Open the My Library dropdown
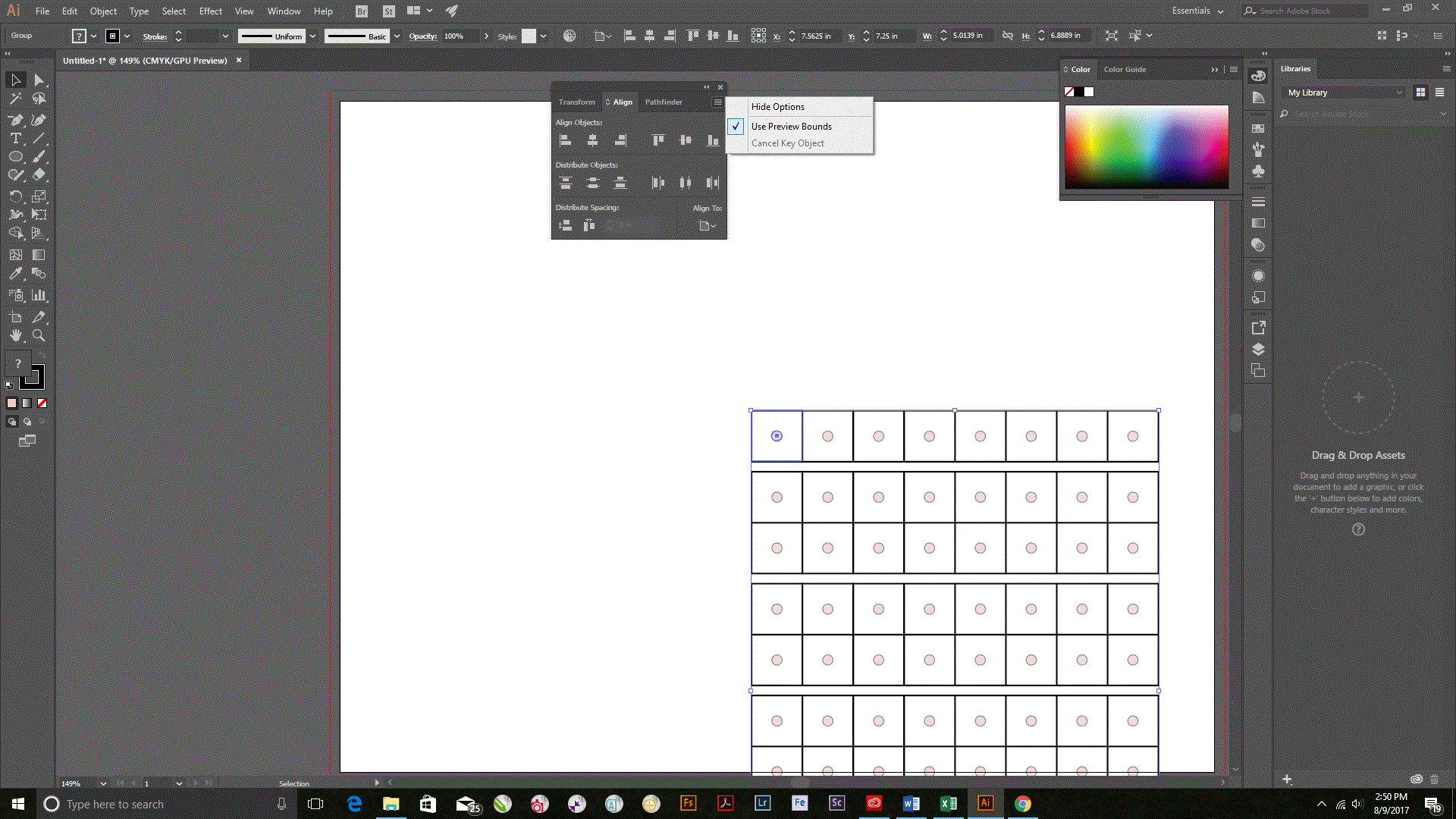Screen dimensions: 1456x819 [x=1345, y=93]
